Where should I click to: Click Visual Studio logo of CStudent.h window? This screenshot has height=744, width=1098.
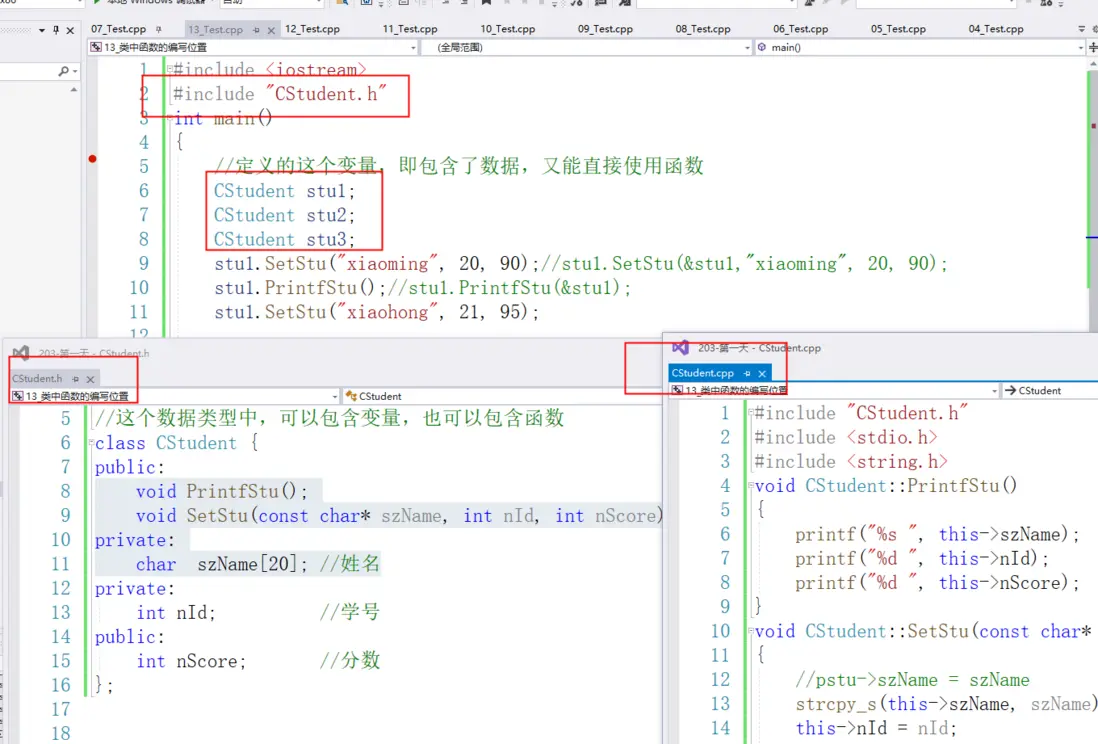[x=21, y=352]
